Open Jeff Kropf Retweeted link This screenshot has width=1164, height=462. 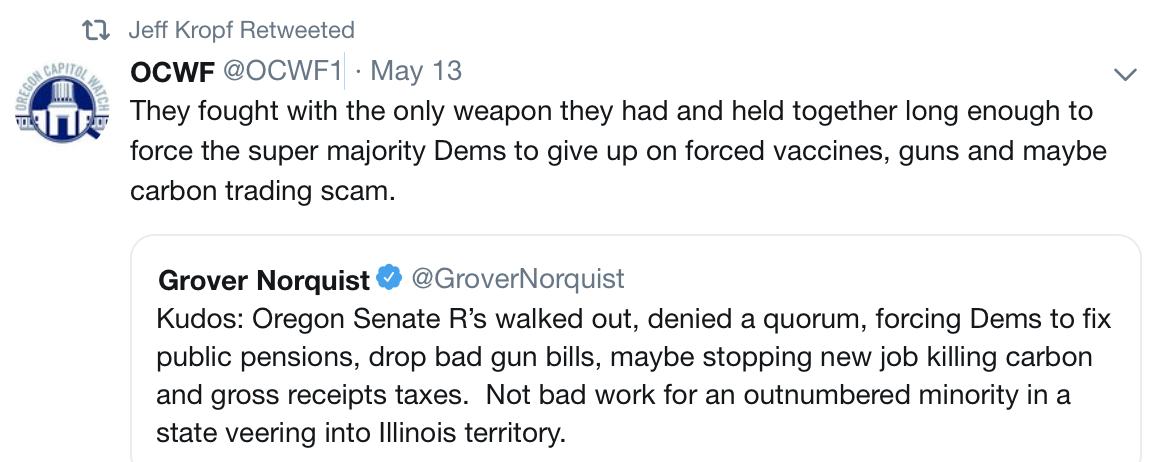point(241,31)
